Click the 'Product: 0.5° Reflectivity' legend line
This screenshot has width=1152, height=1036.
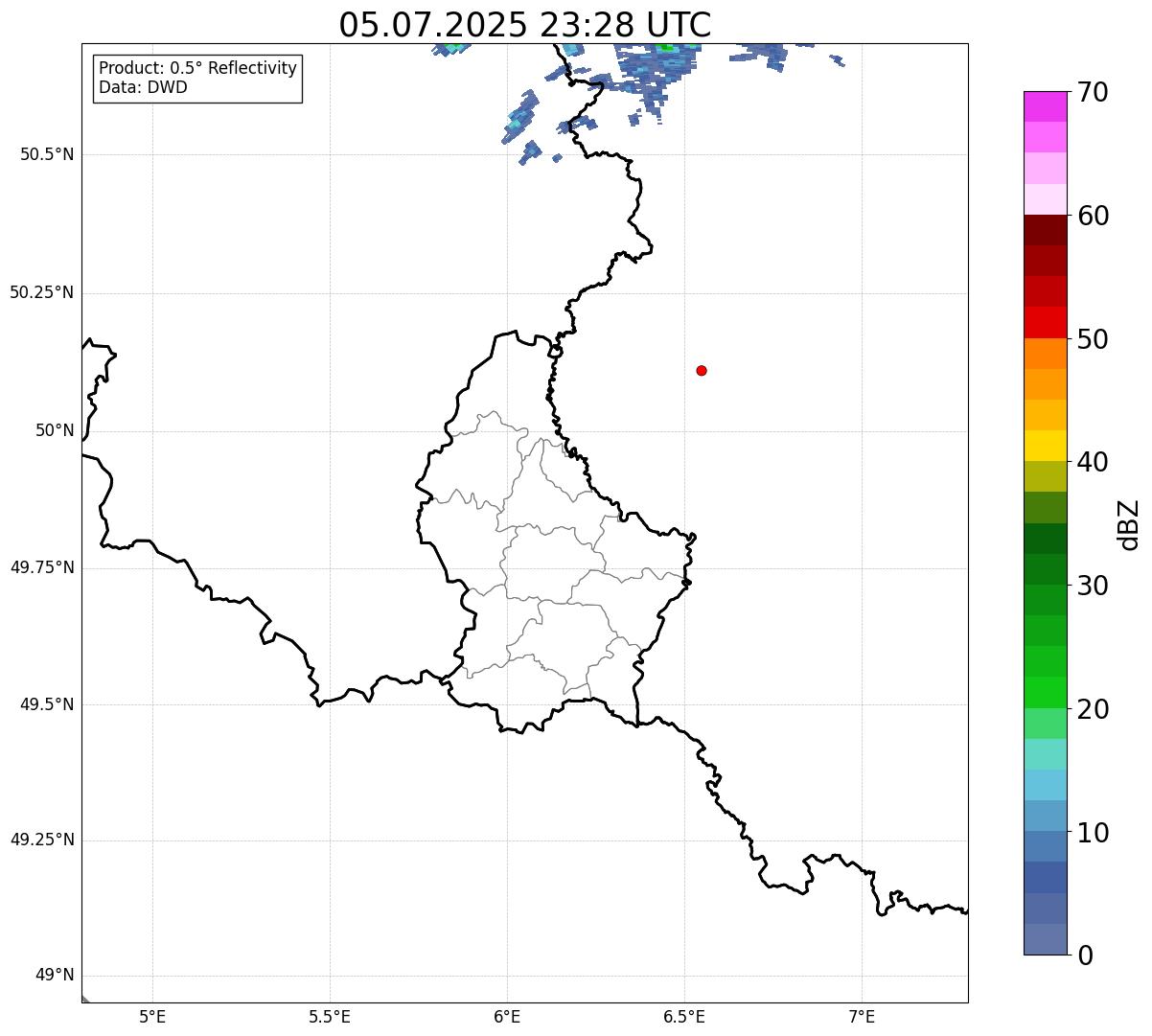tap(197, 69)
